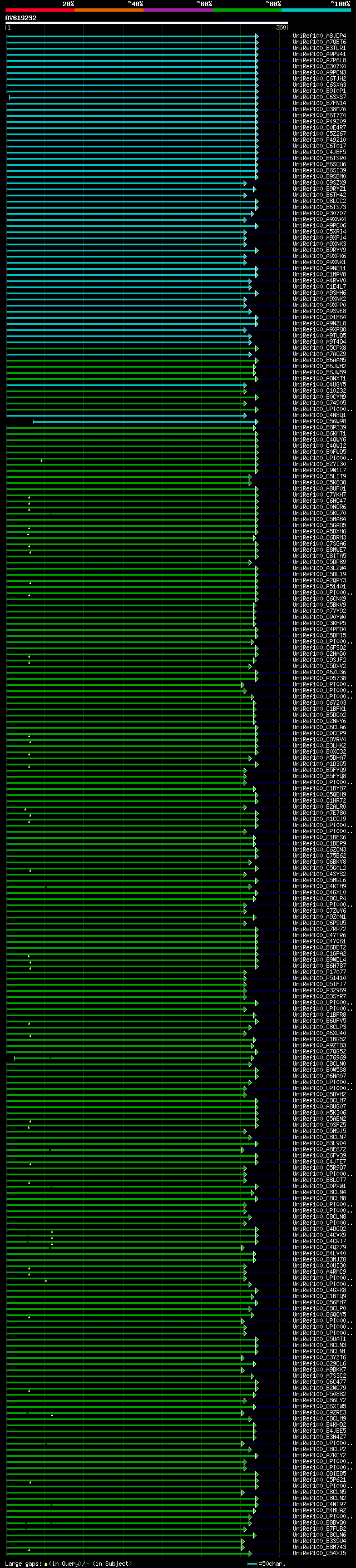The width and height of the screenshot is (356, 1568).
Task: Select the UniRef100_P51401 label
Action: [x=319, y=587]
